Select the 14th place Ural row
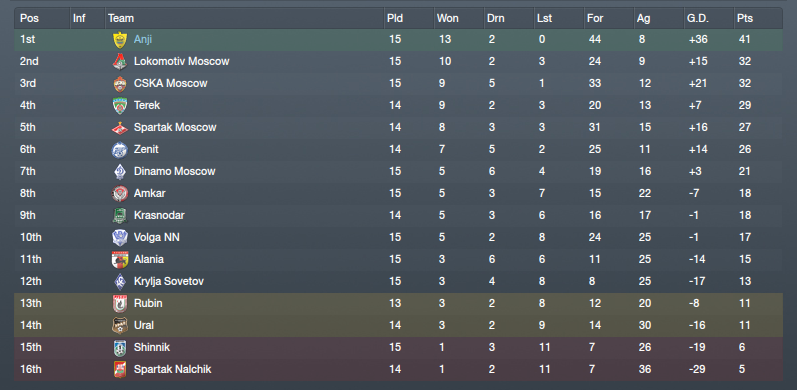 pyautogui.click(x=398, y=325)
